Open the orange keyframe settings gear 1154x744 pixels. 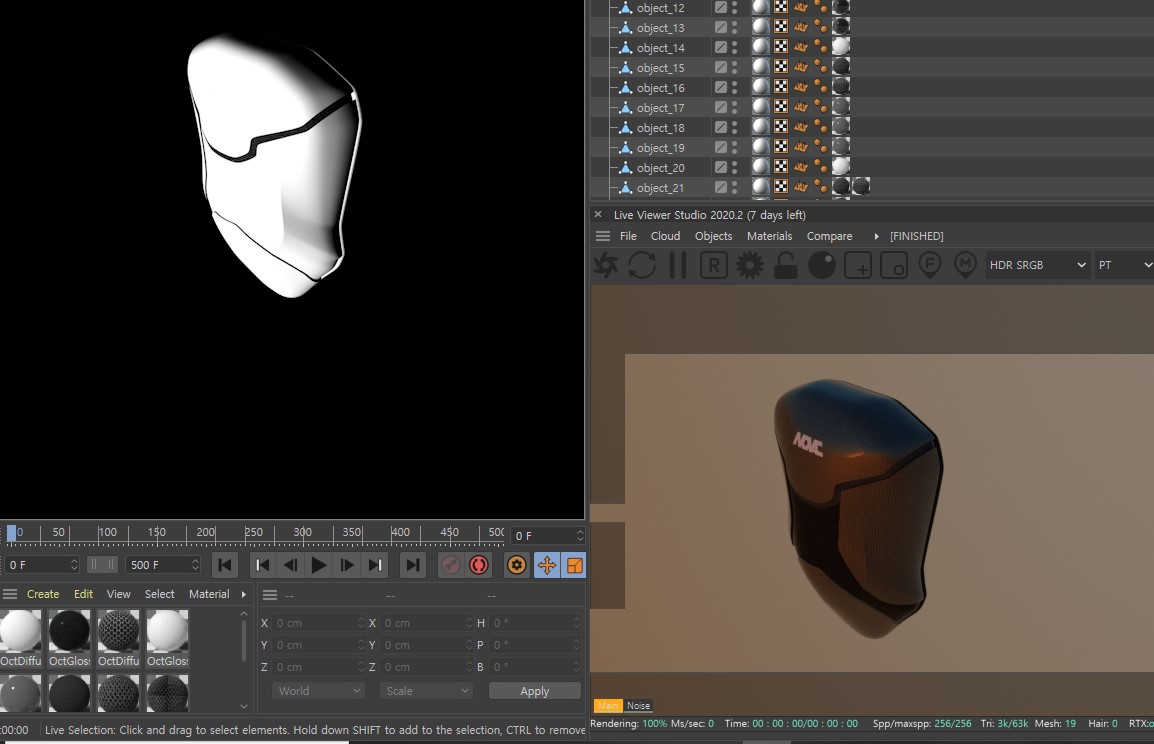pyautogui.click(x=517, y=565)
